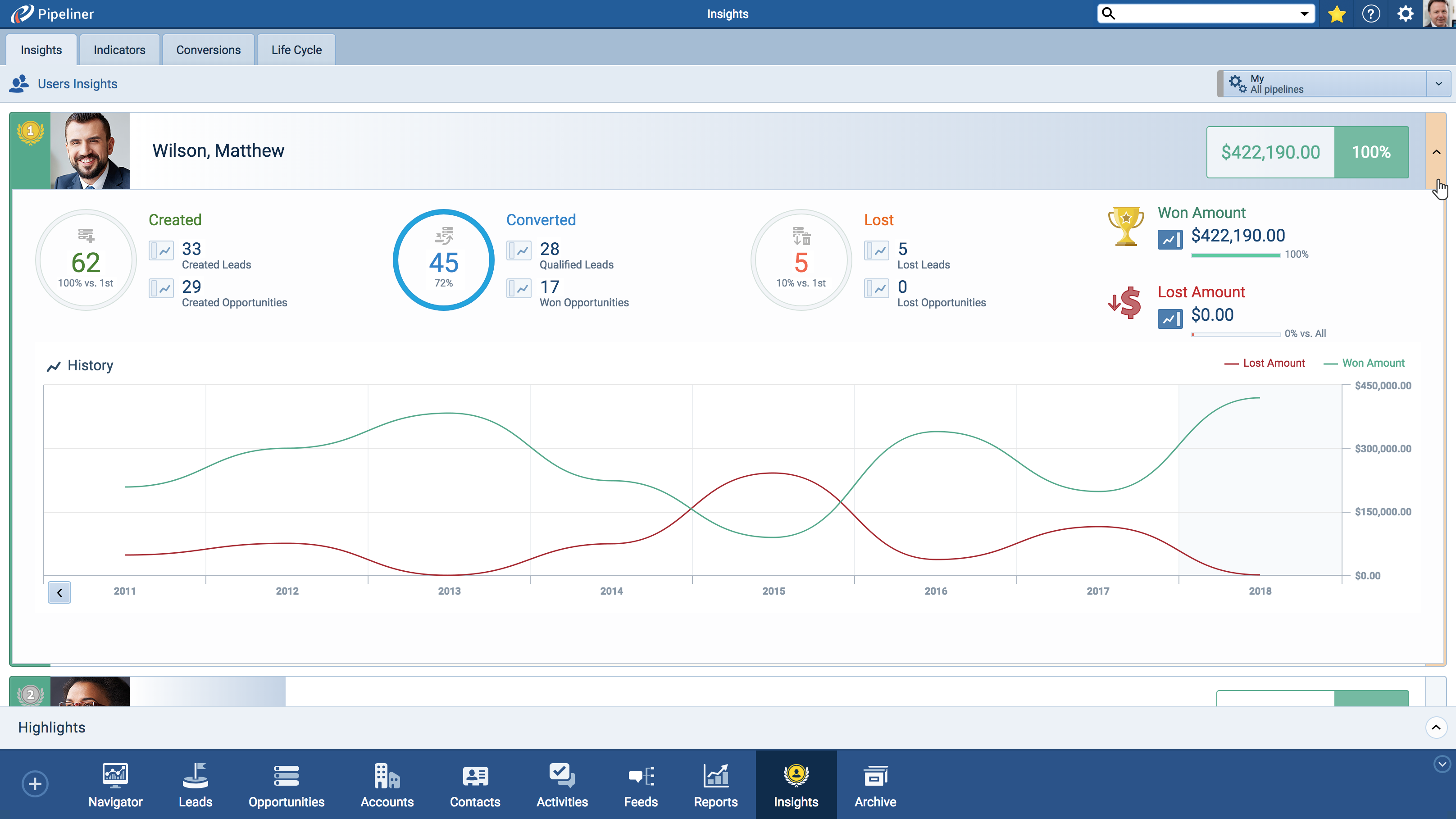Screen dimensions: 1456x819
Task: Switch to the Conversions tab
Action: point(208,49)
